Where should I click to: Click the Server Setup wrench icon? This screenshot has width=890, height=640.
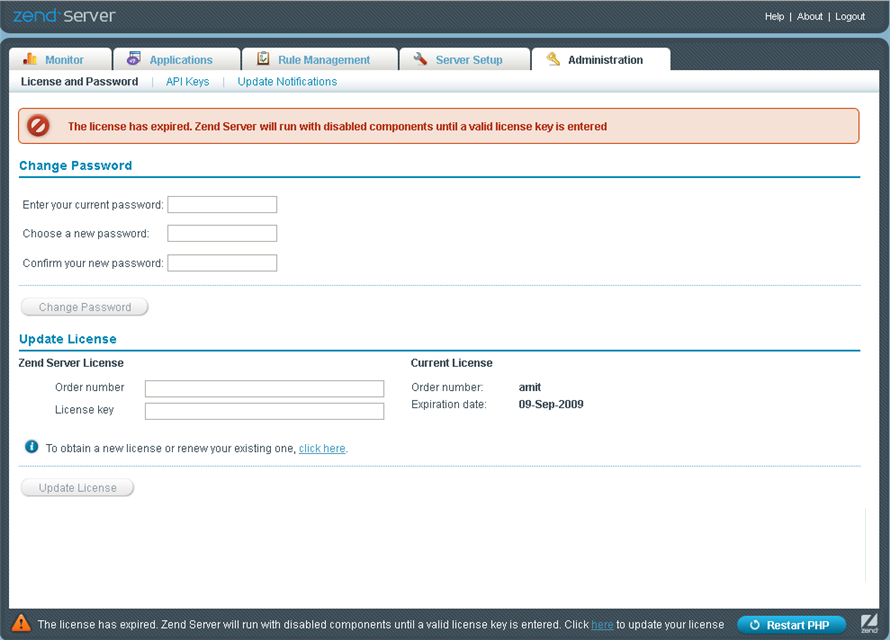(420, 59)
